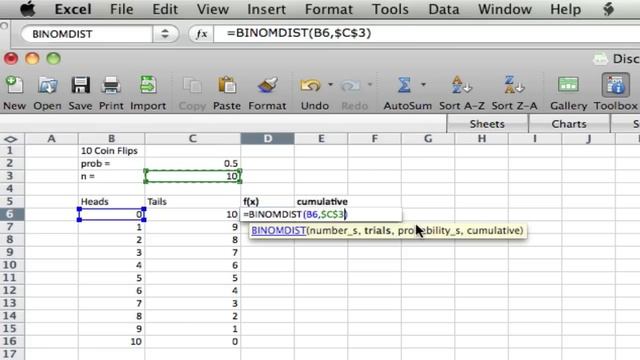The width and height of the screenshot is (640, 360).
Task: Click the in-cell formula editor in D6
Action: (321, 214)
